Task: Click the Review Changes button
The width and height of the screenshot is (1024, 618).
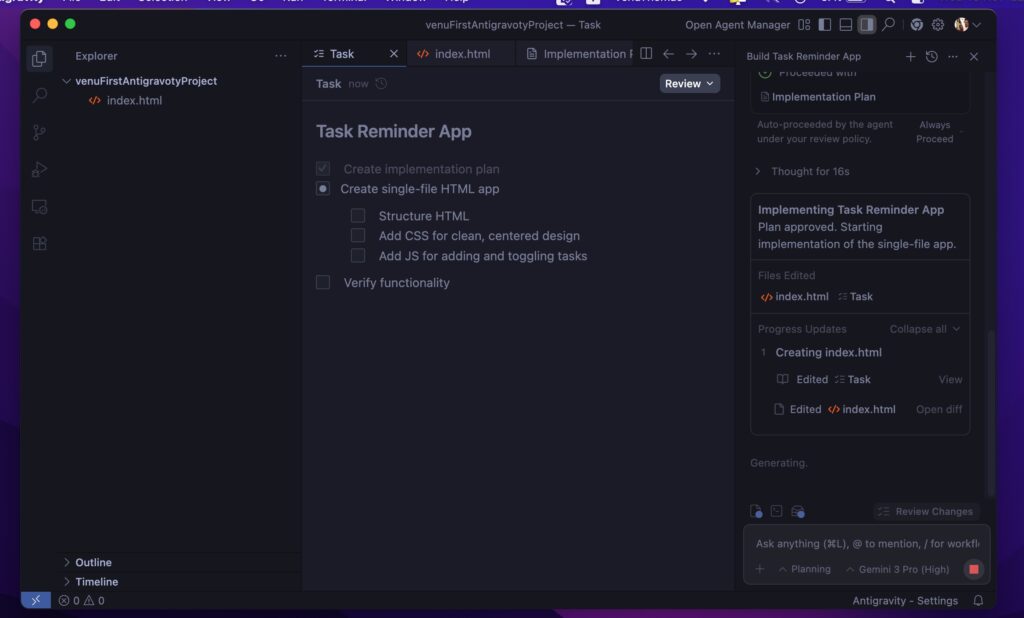Action: coord(925,511)
